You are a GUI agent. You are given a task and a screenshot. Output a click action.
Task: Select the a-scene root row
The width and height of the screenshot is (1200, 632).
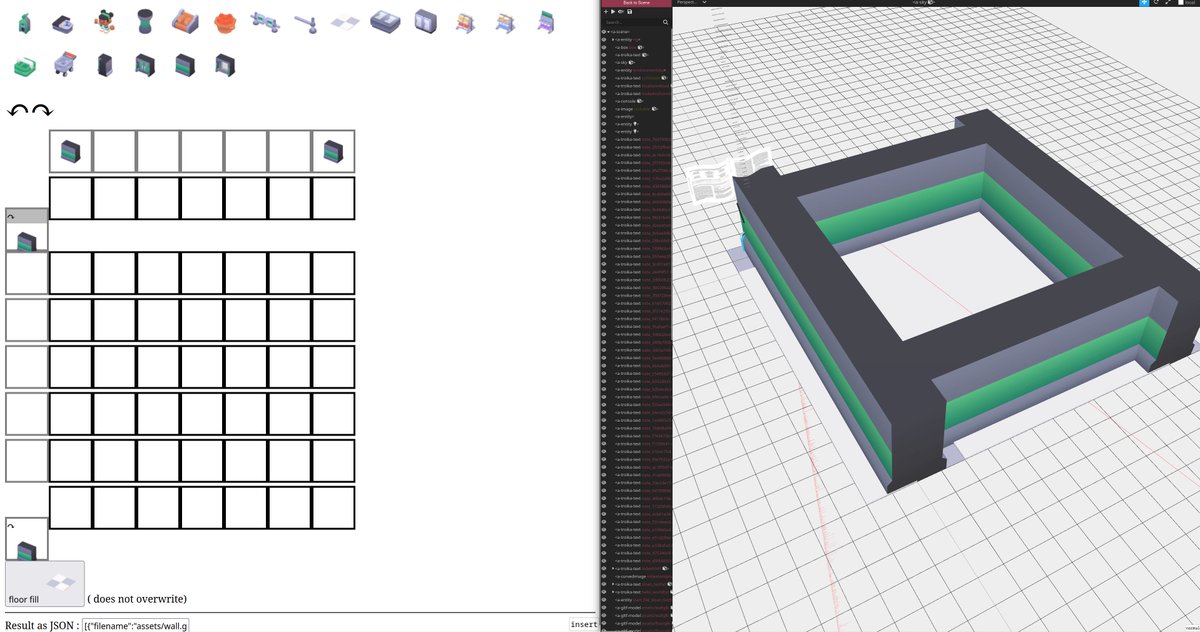coord(638,32)
